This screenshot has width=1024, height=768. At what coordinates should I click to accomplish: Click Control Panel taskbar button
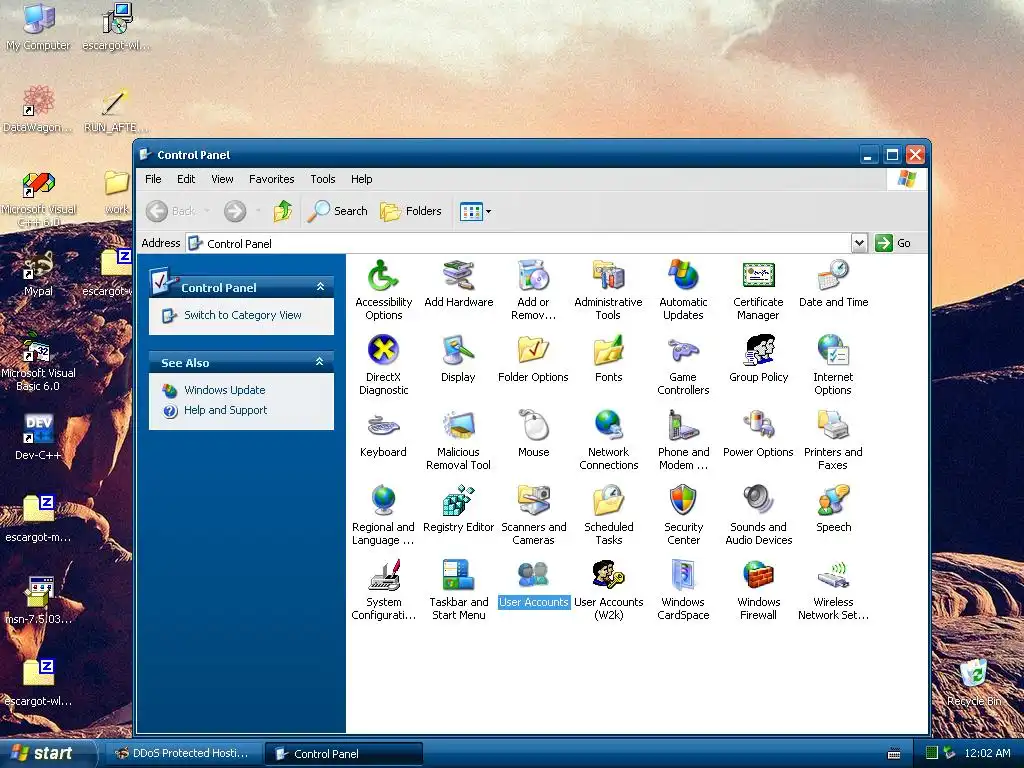point(343,754)
